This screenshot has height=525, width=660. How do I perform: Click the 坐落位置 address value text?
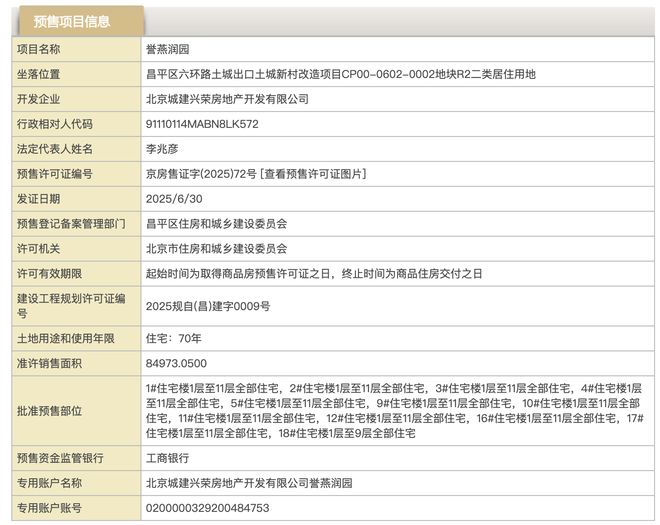pyautogui.click(x=340, y=74)
